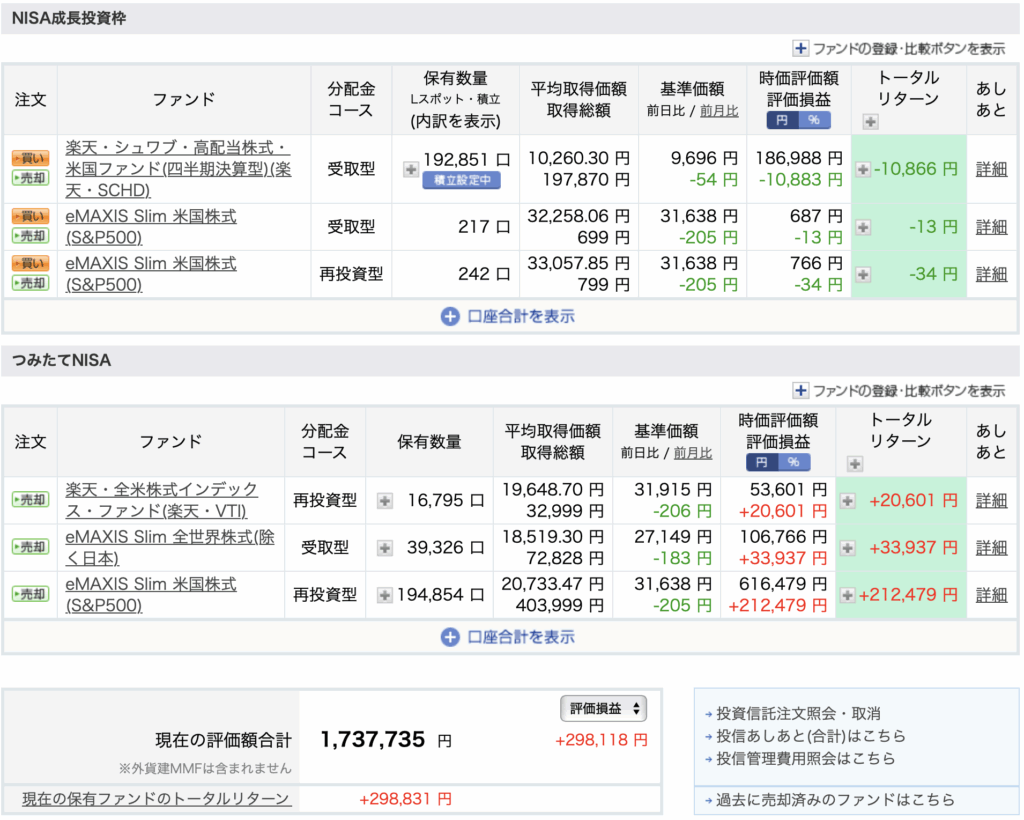Viewport: 1024px width, 820px height.
Task: Expand all total returns in つみたてNISA header
Action: [855, 464]
